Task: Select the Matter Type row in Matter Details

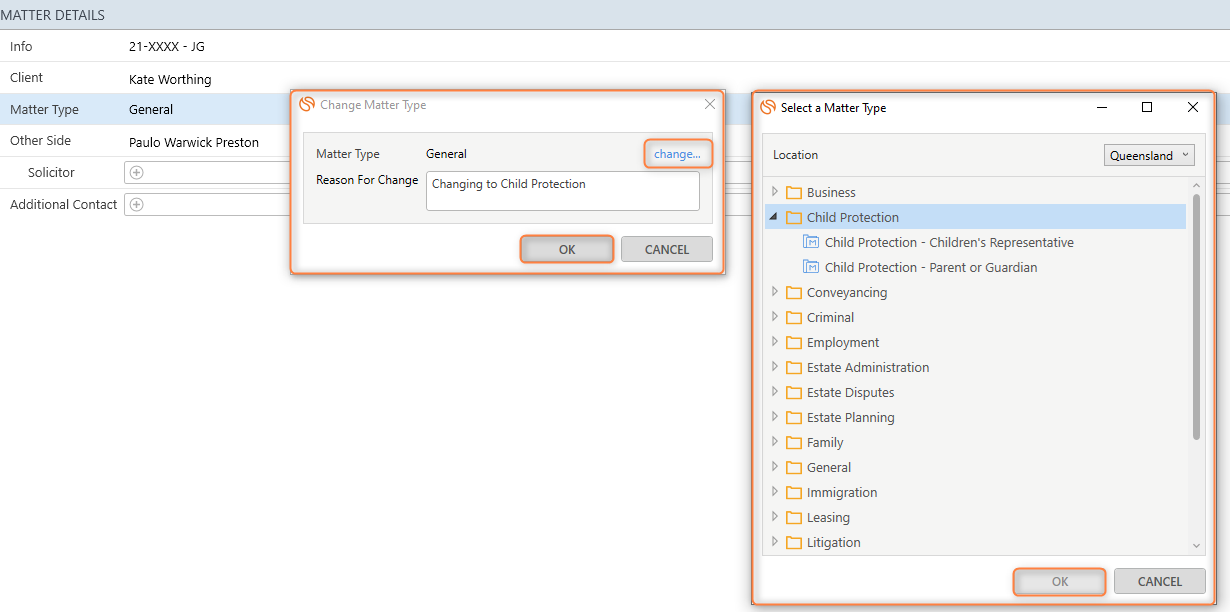Action: coord(145,110)
